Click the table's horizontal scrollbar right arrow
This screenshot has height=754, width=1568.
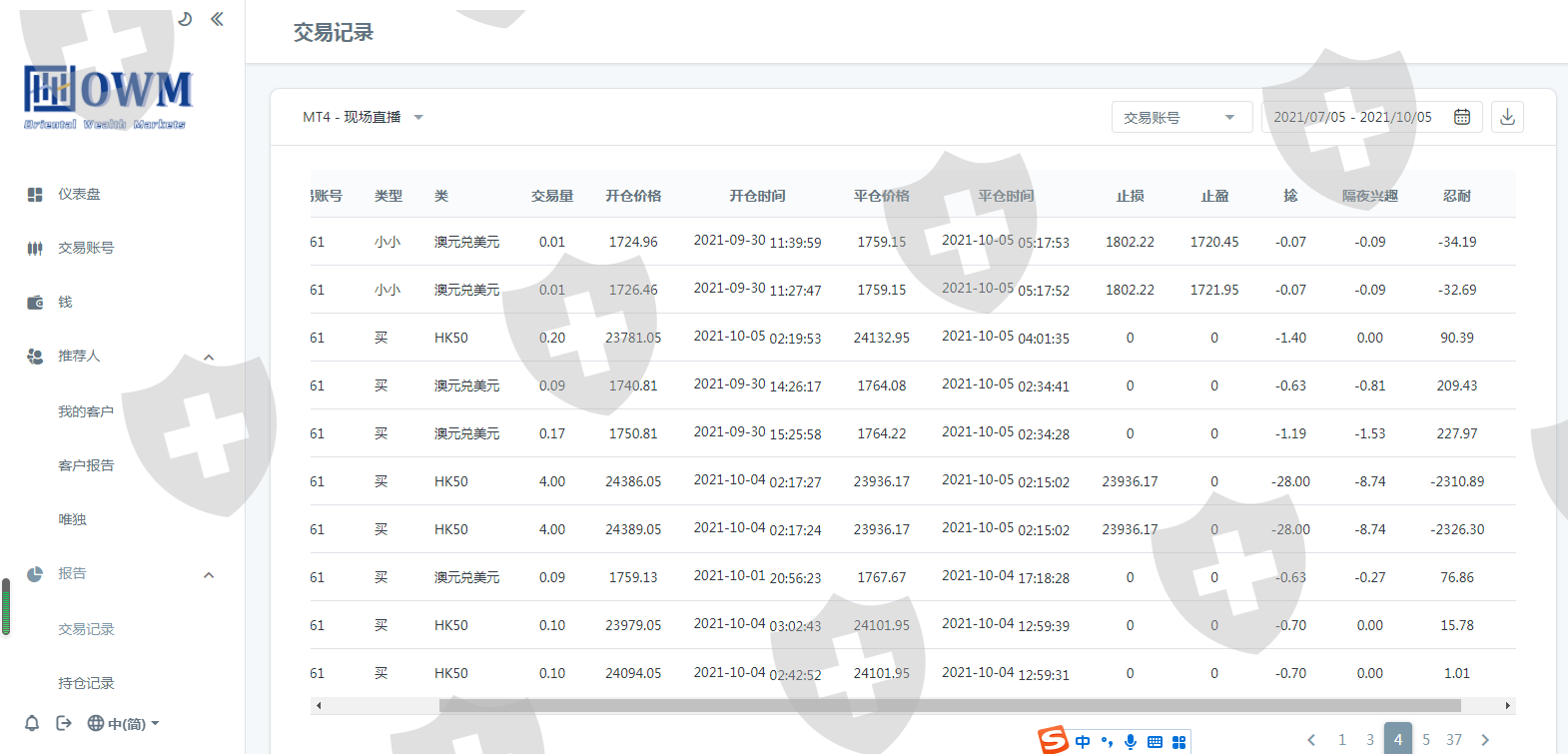point(1507,705)
